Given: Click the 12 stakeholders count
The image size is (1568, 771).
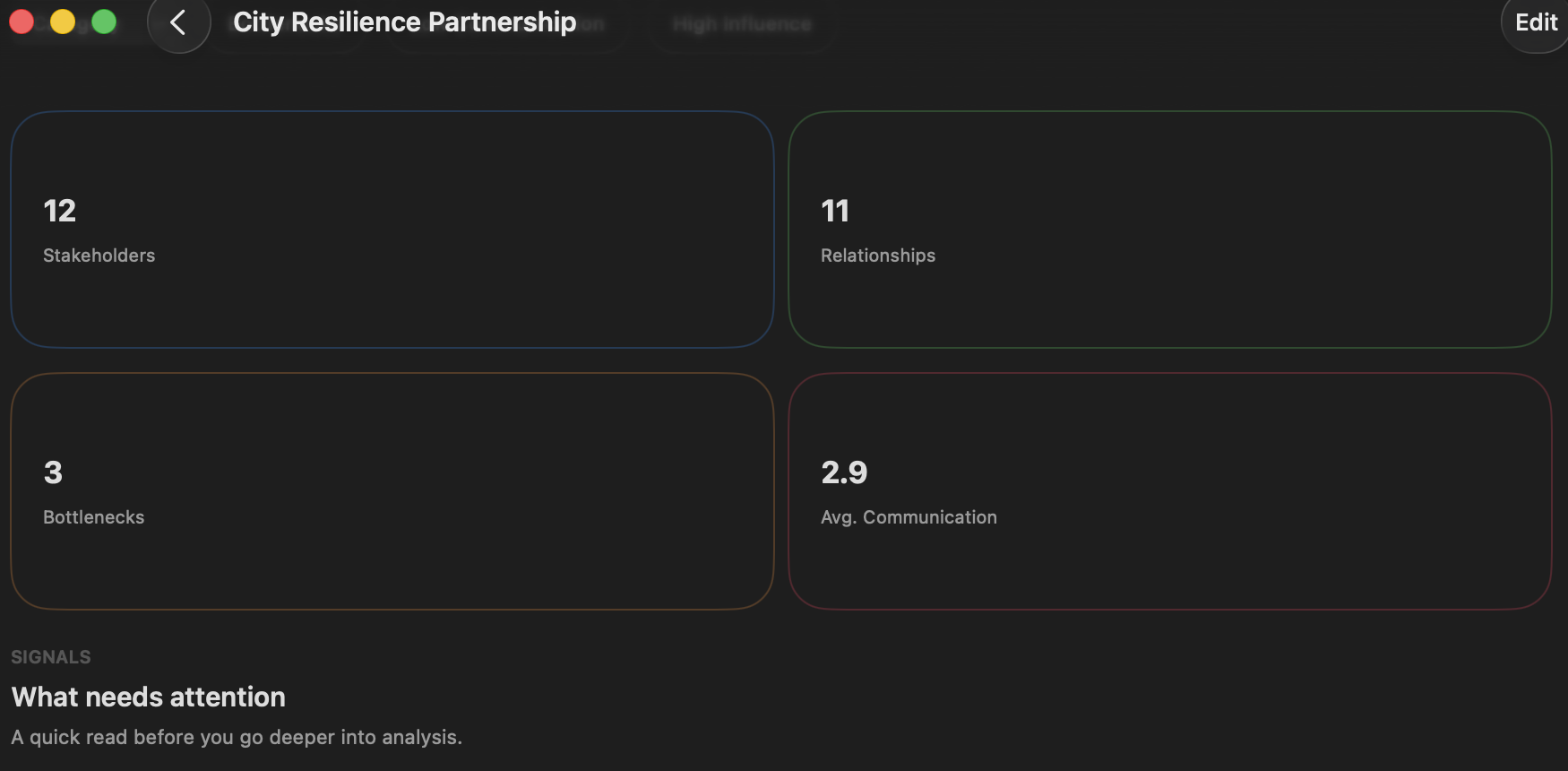Looking at the screenshot, I should point(60,211).
